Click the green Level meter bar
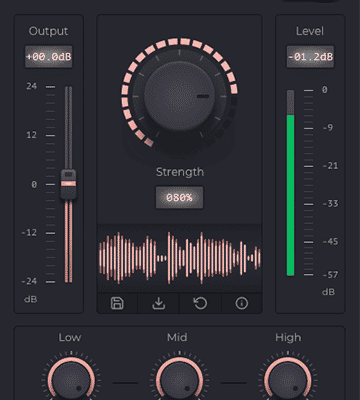 point(291,195)
